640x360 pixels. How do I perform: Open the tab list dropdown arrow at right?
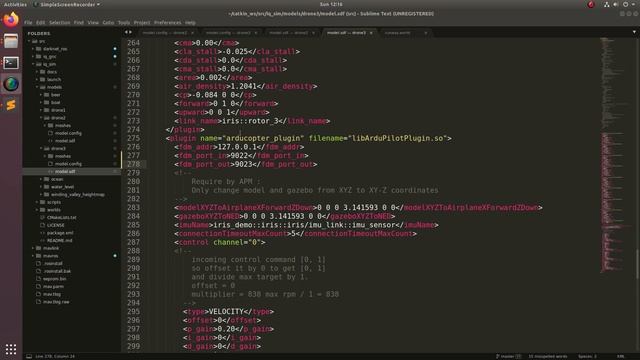coord(634,32)
